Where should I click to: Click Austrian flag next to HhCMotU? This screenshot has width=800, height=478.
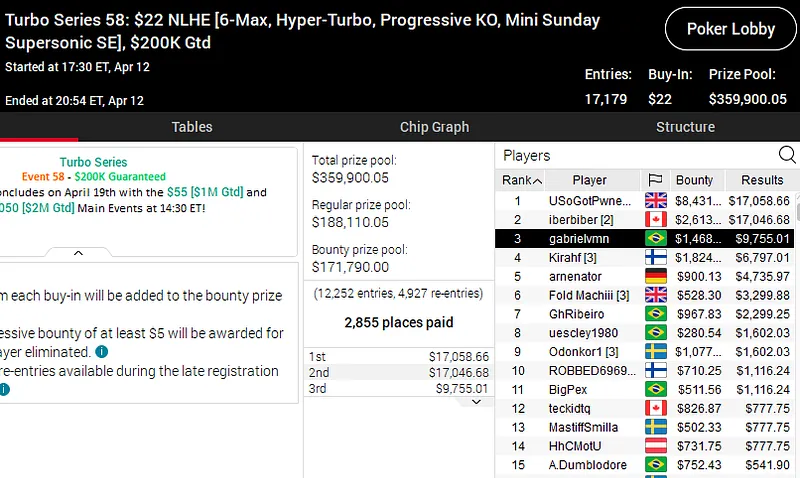(656, 446)
